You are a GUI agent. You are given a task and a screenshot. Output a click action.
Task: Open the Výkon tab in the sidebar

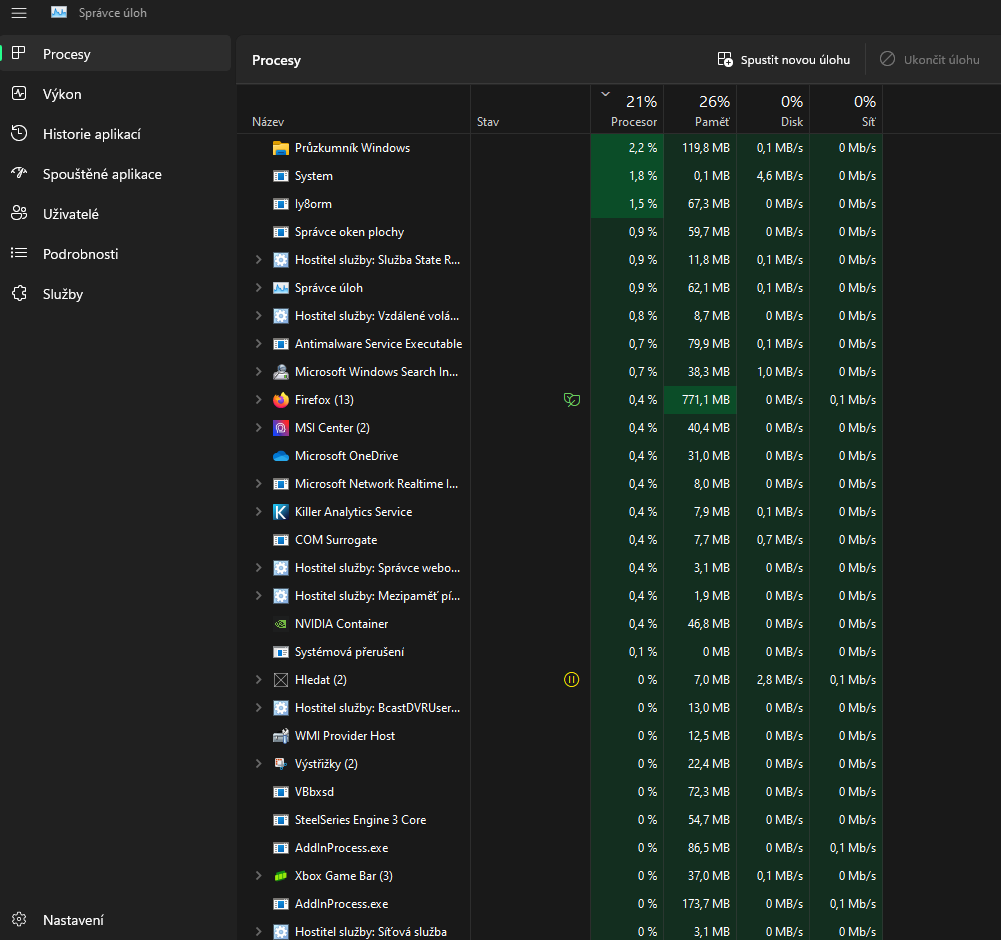point(62,94)
